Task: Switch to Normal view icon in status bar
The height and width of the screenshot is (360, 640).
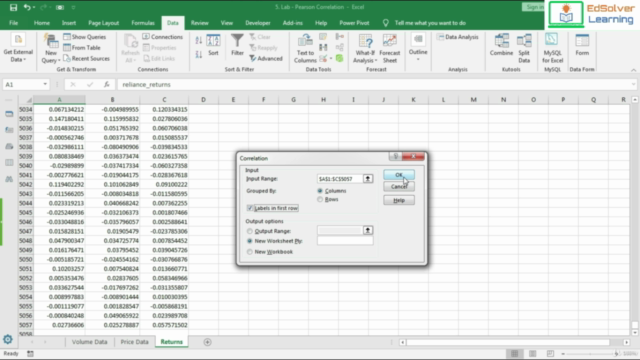Action: point(514,353)
